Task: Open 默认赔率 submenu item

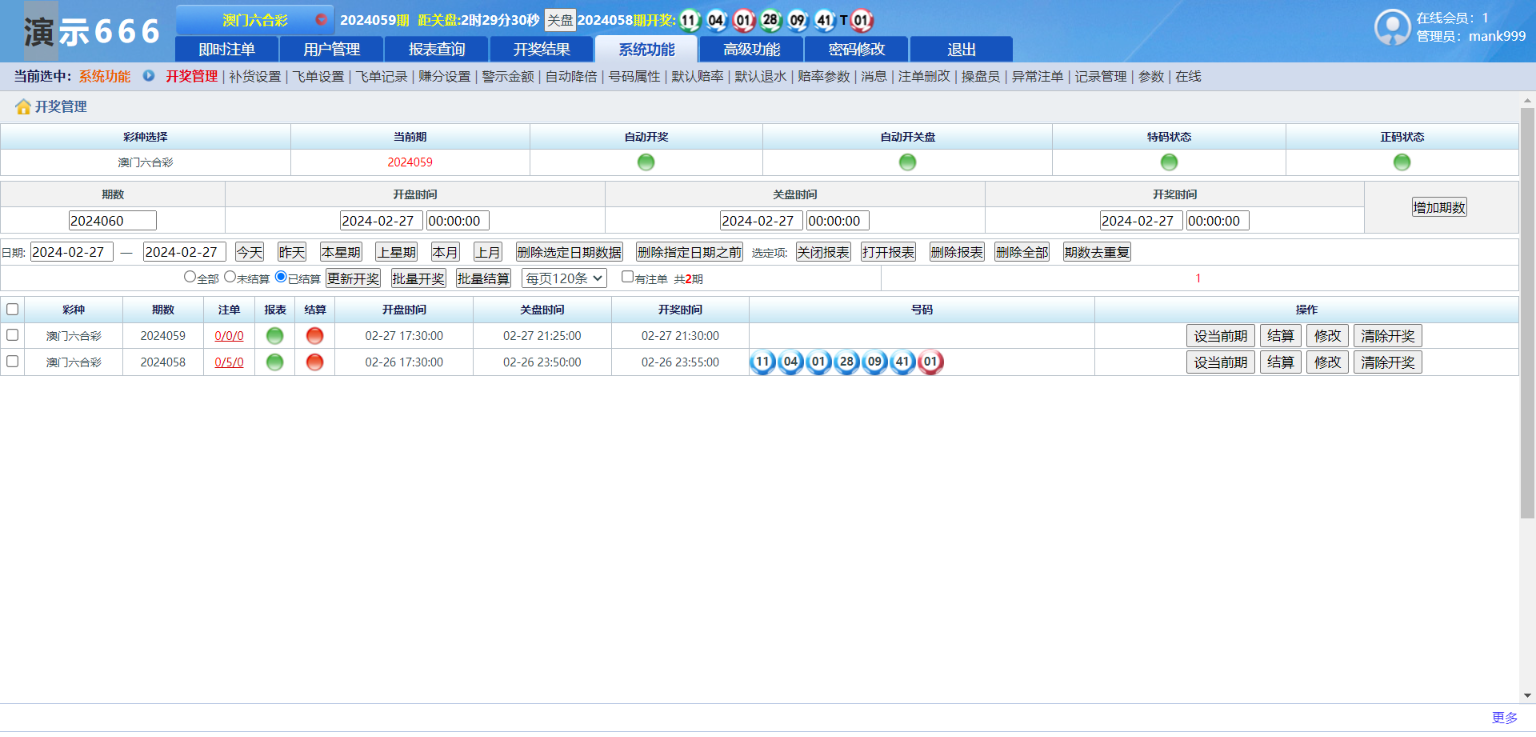Action: [x=698, y=76]
